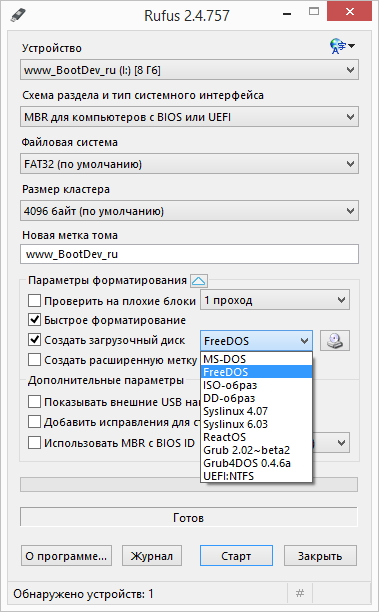
Task: Click the formatting progress bar
Action: click(189, 484)
